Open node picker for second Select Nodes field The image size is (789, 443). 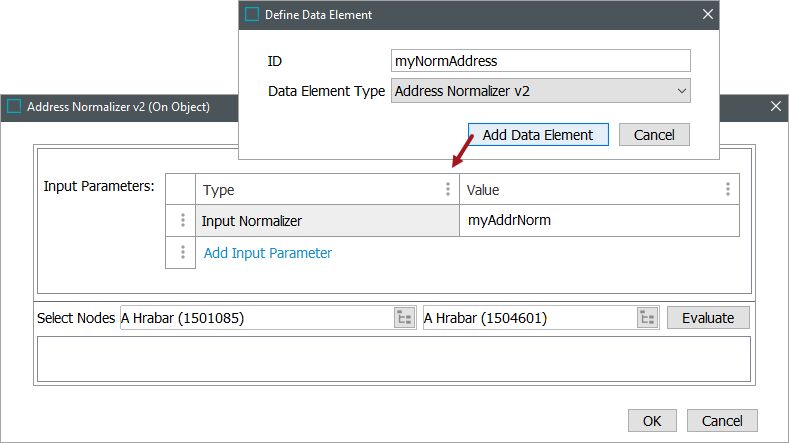[x=647, y=318]
